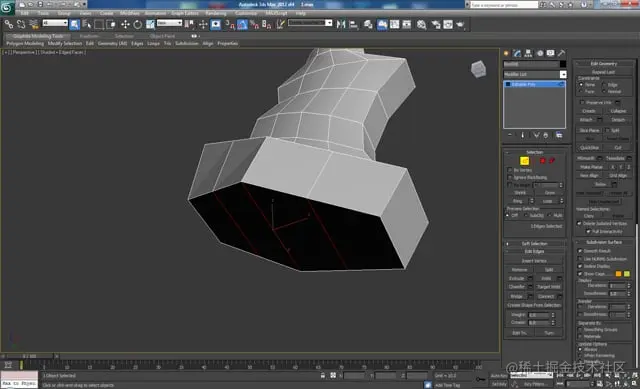640x389 pixels.
Task: Click the Rectangular Selection Region icon
Action: (x=99, y=24)
